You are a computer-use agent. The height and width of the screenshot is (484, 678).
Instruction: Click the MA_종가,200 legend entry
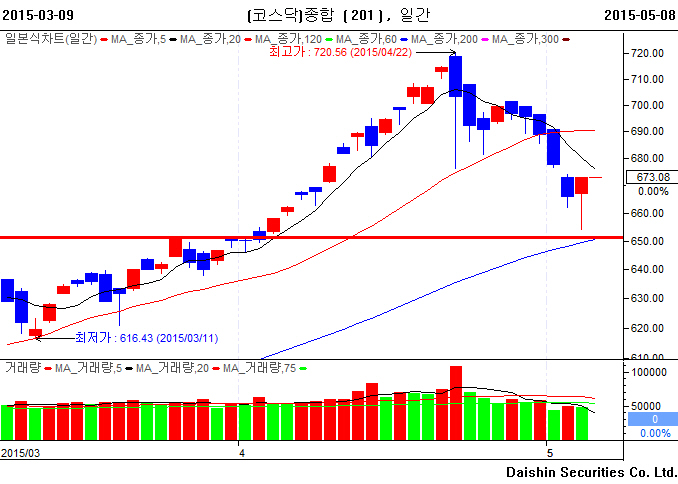[x=450, y=39]
